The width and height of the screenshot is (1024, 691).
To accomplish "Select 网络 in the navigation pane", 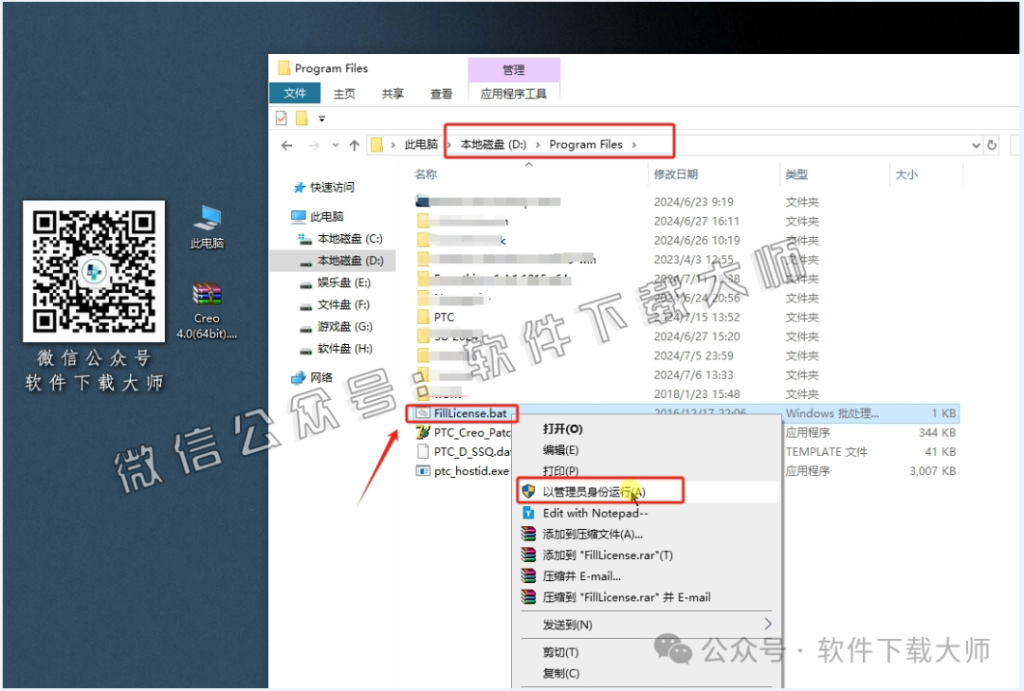I will click(x=312, y=378).
